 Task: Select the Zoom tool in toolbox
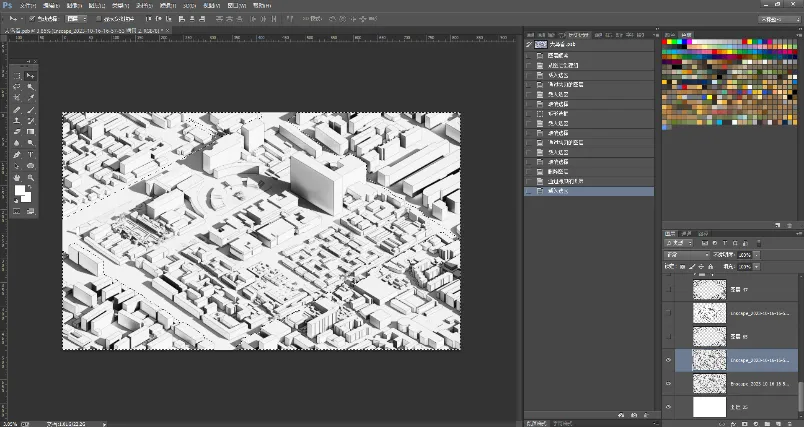coord(31,178)
